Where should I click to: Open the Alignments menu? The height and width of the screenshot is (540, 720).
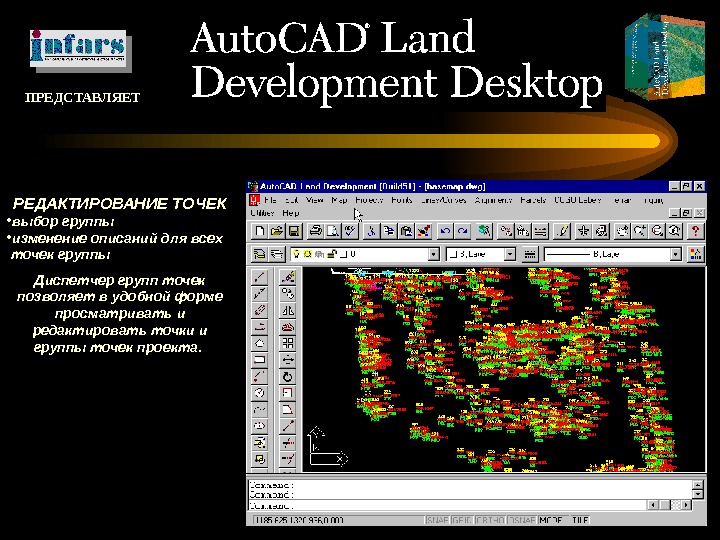tap(494, 200)
